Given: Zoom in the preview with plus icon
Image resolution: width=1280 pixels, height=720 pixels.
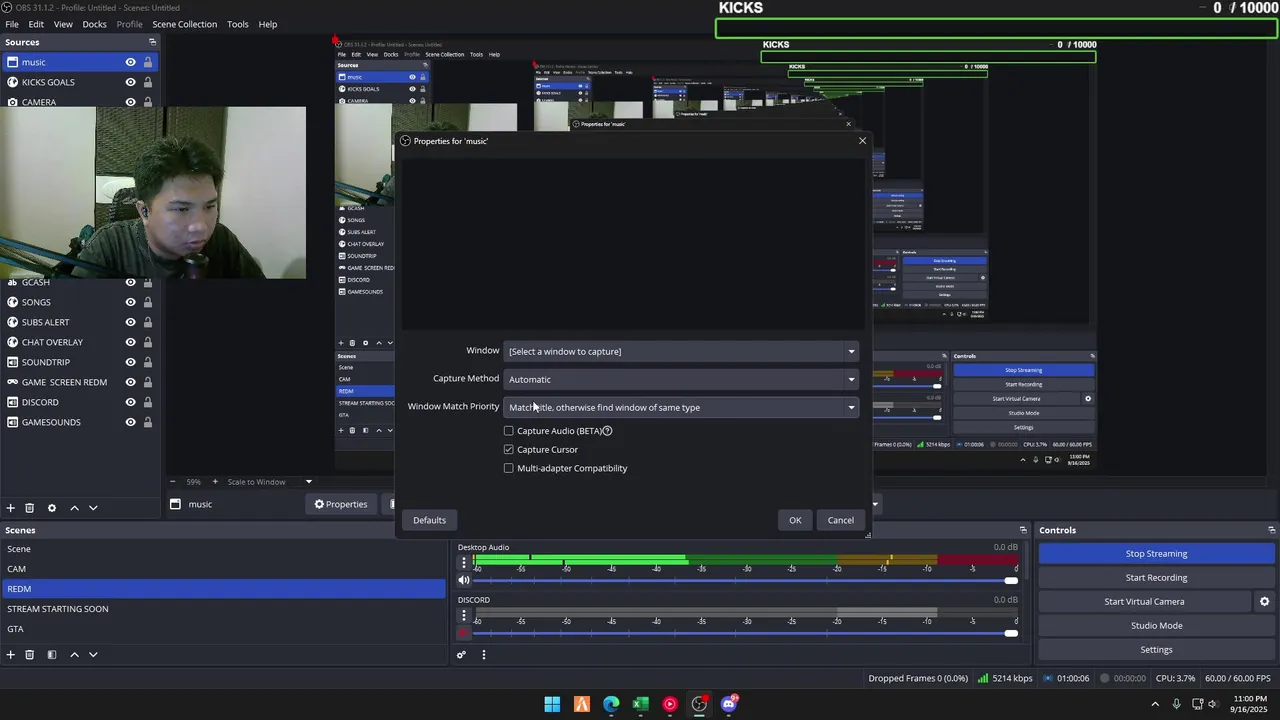Looking at the screenshot, I should coord(214,482).
